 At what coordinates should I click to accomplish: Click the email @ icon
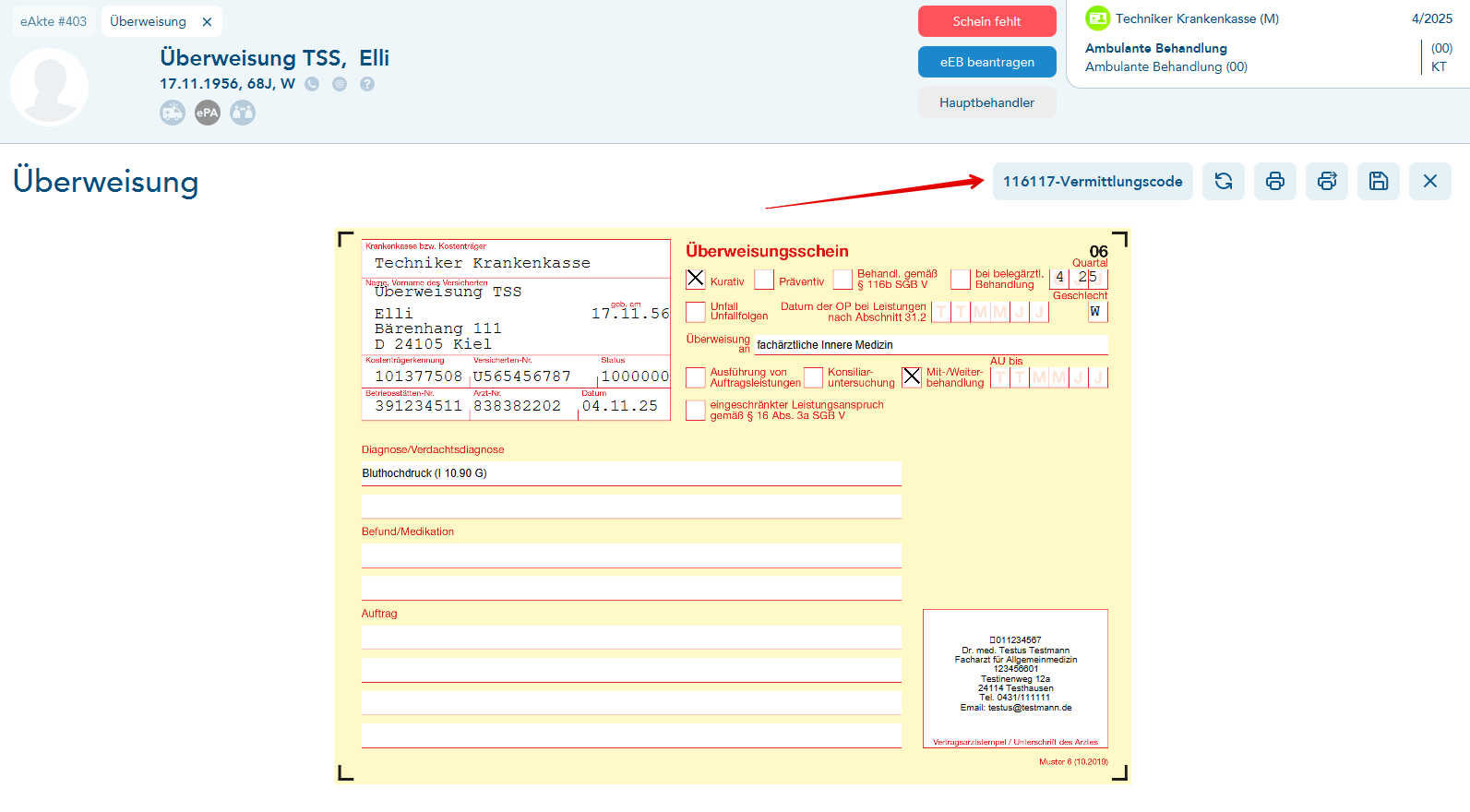[340, 84]
